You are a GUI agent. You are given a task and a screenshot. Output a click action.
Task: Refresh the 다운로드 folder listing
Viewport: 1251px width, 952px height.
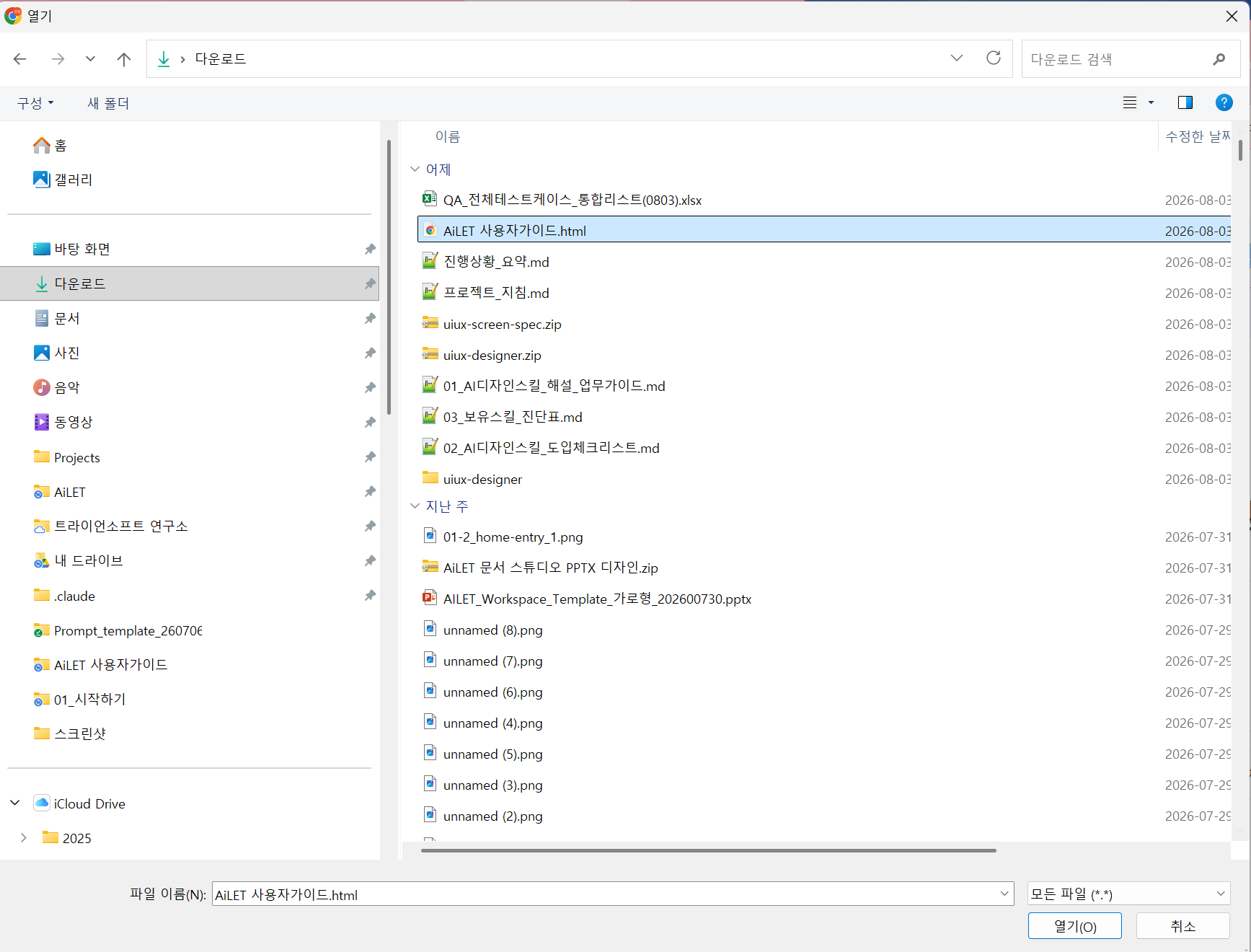coord(994,58)
